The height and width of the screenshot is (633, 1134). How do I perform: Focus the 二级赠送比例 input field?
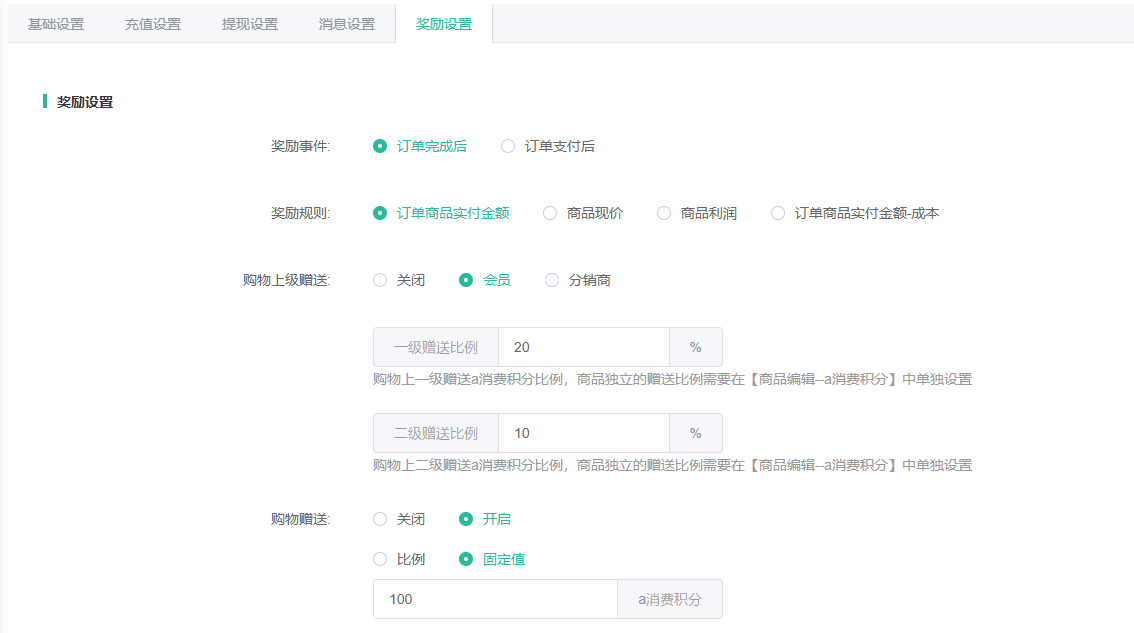[x=583, y=433]
